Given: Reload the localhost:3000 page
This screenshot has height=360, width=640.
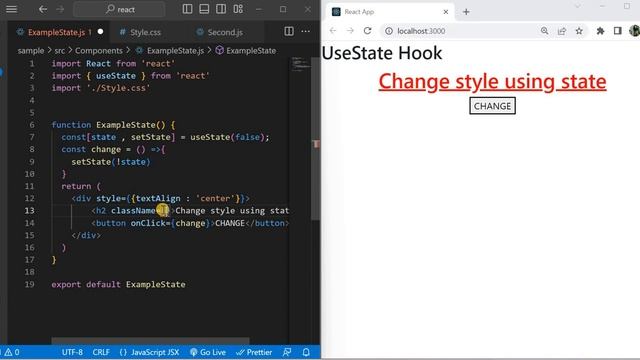Looking at the screenshot, I should coord(367,31).
